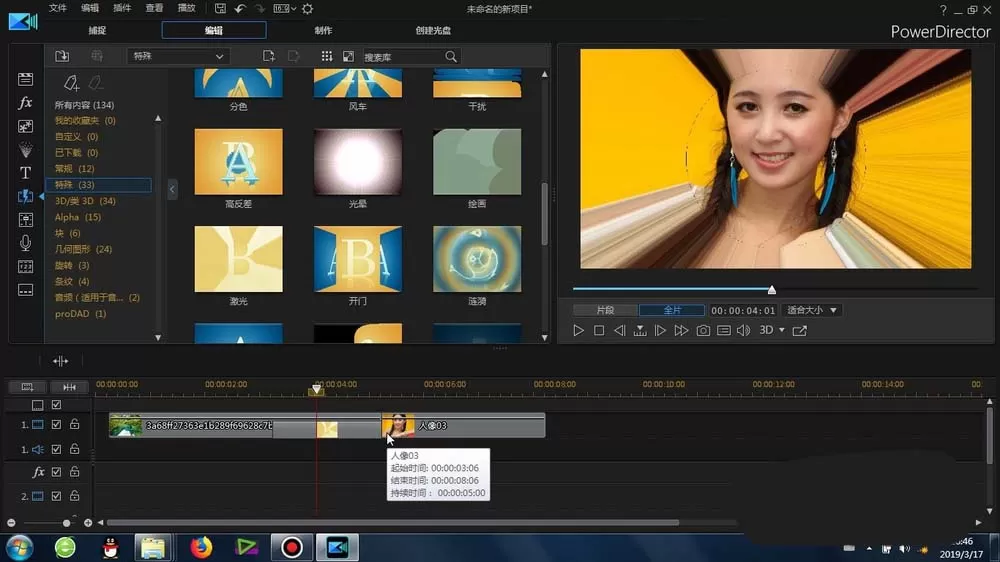Open the 特殊 category dropdown
The image size is (1000, 562).
(178, 56)
